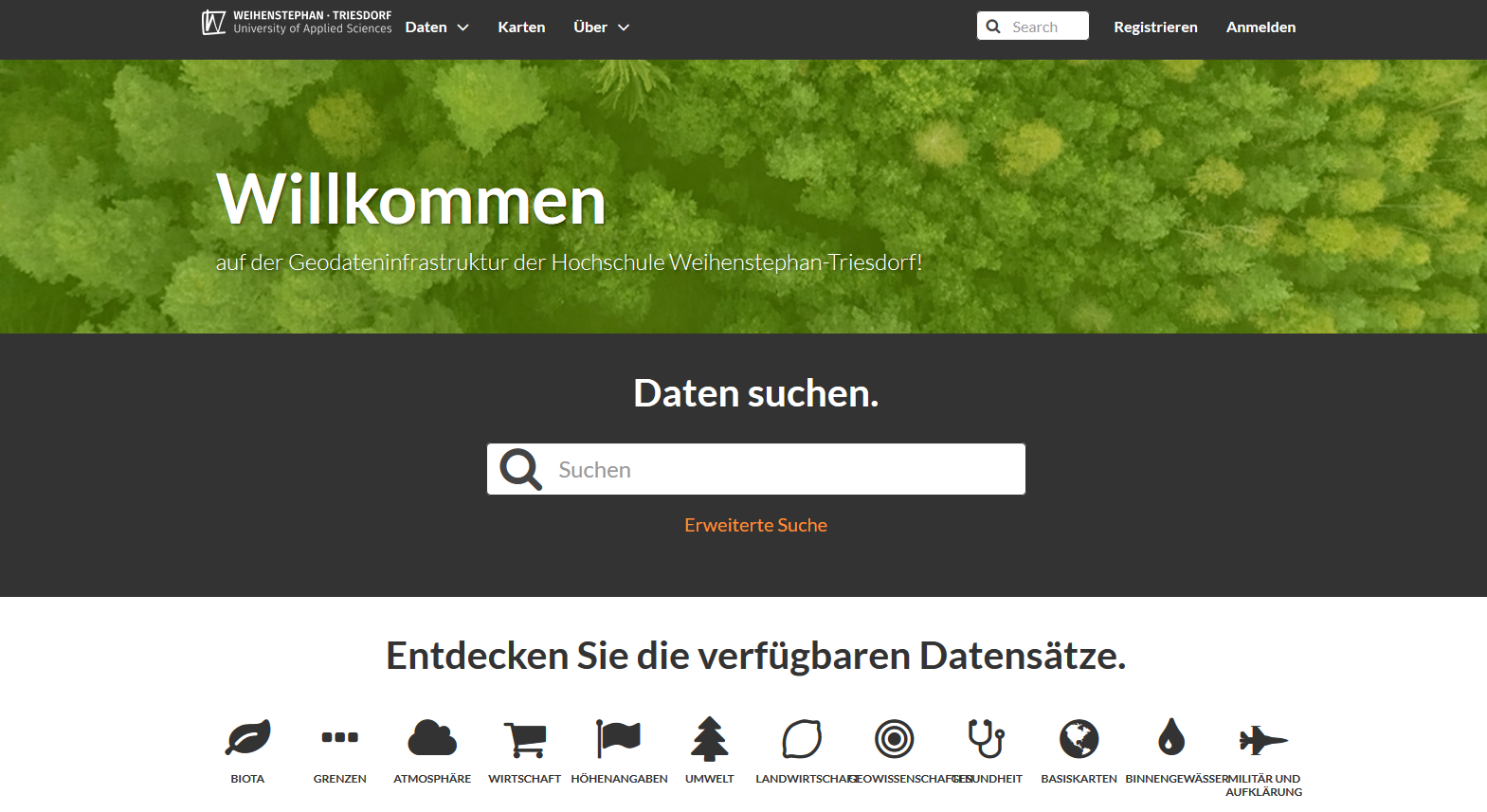Select the Umwelt tree icon
Screen dimensions: 1487x812
coord(709,739)
